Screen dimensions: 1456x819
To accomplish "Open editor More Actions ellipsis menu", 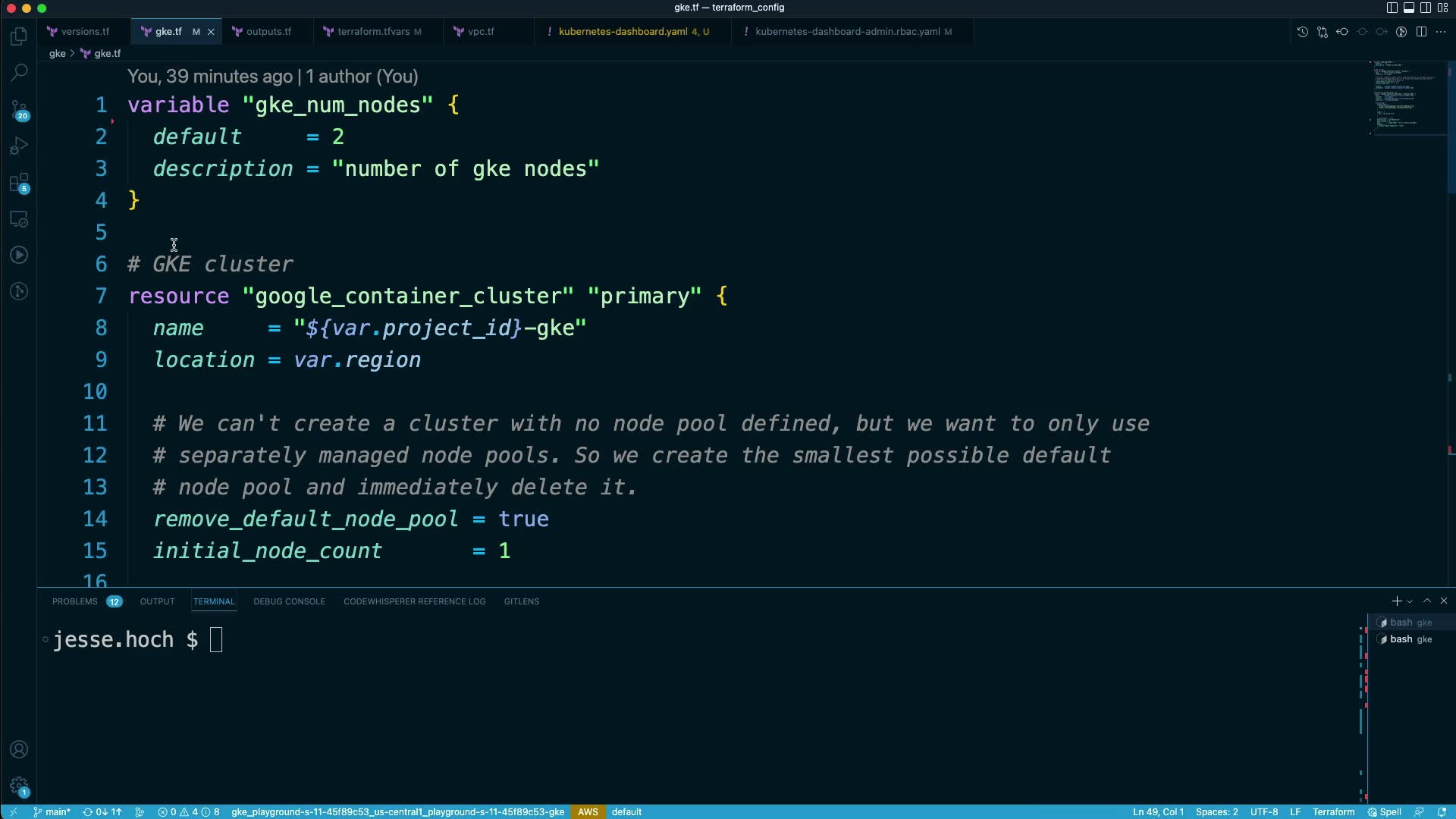I will point(1441,32).
